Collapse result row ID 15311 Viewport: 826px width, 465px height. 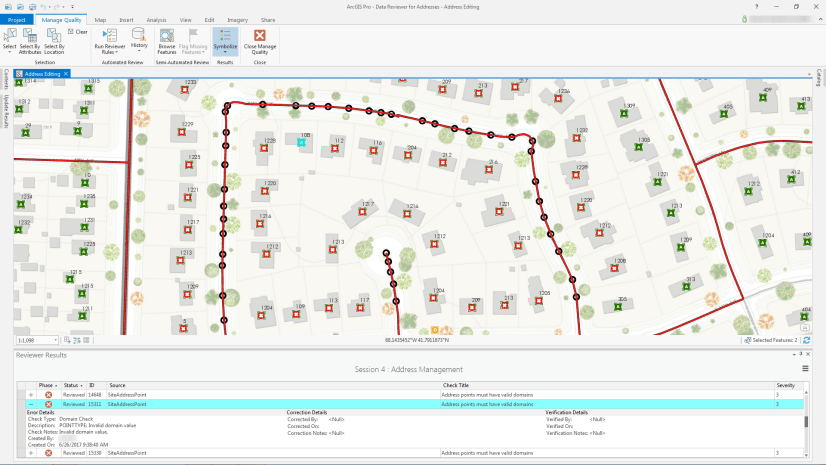31,404
